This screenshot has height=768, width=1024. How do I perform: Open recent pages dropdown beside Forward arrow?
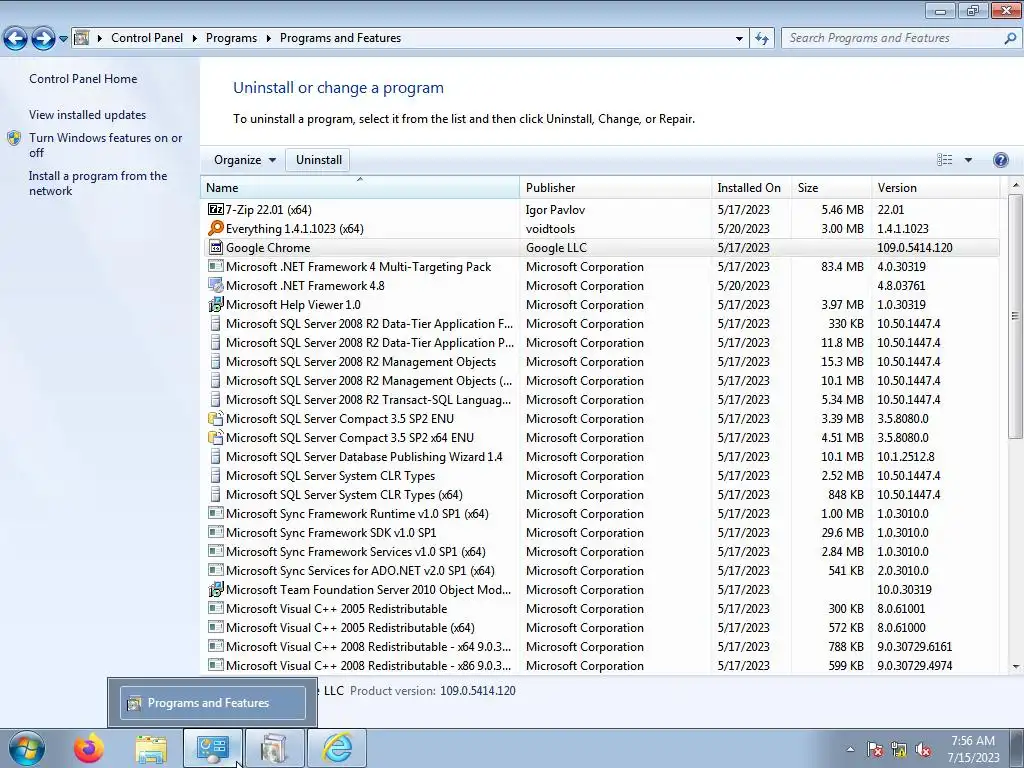(63, 39)
